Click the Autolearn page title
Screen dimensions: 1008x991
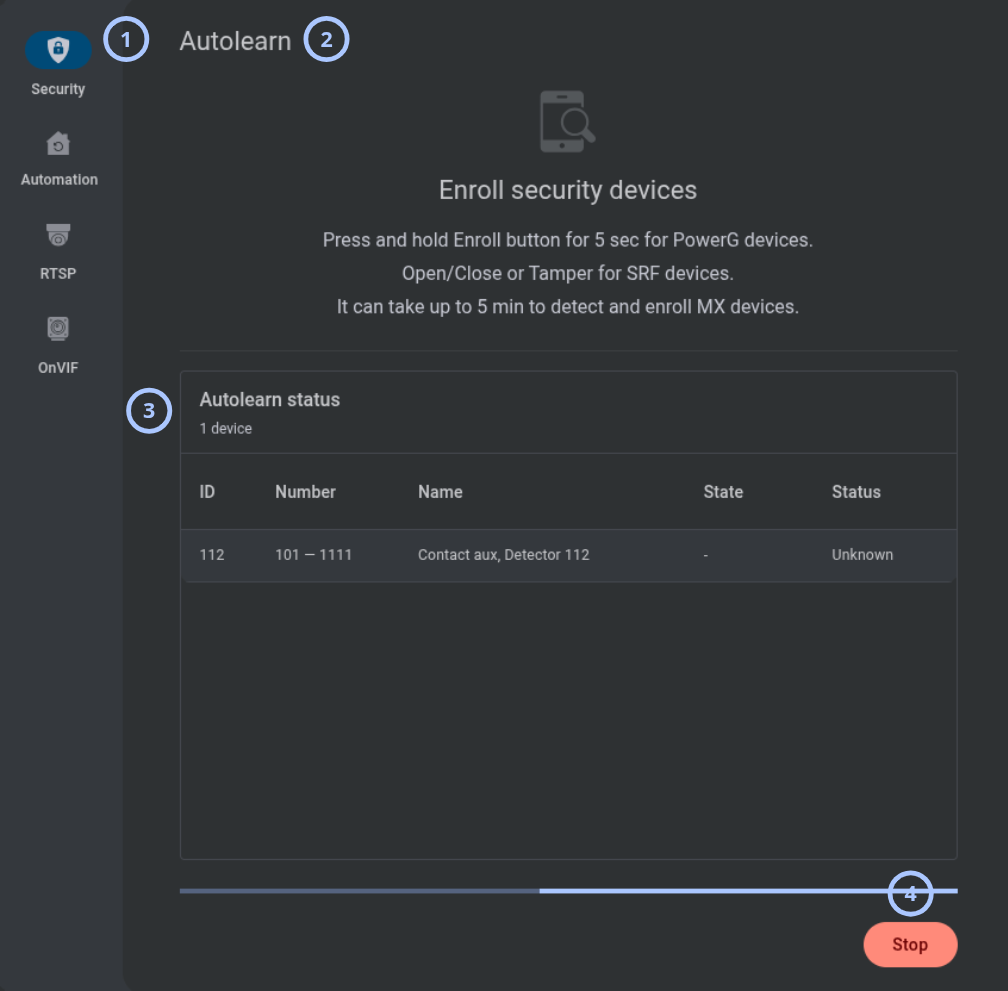point(235,41)
